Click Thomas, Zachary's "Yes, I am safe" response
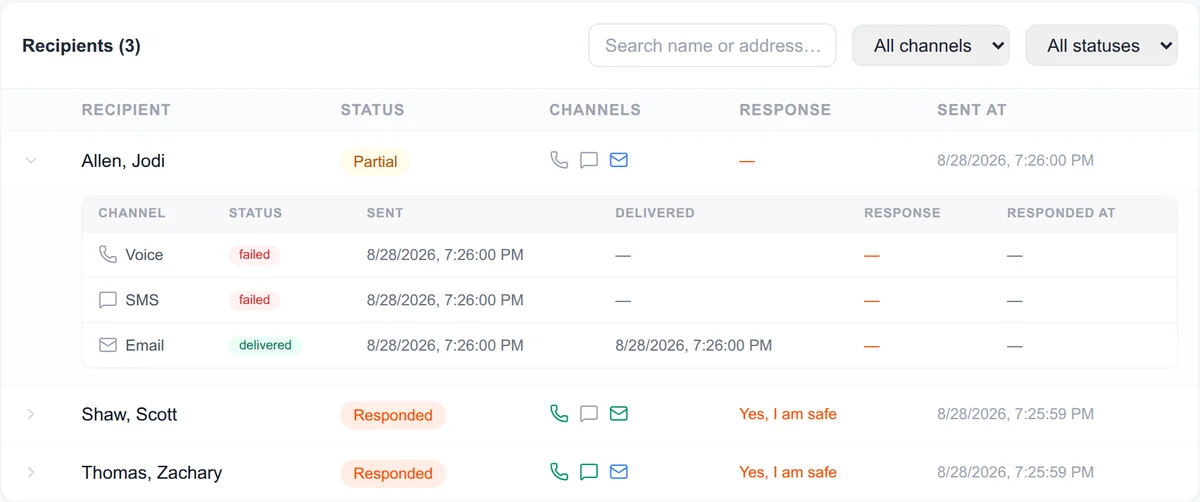Viewport: 1200px width, 502px height. (788, 472)
